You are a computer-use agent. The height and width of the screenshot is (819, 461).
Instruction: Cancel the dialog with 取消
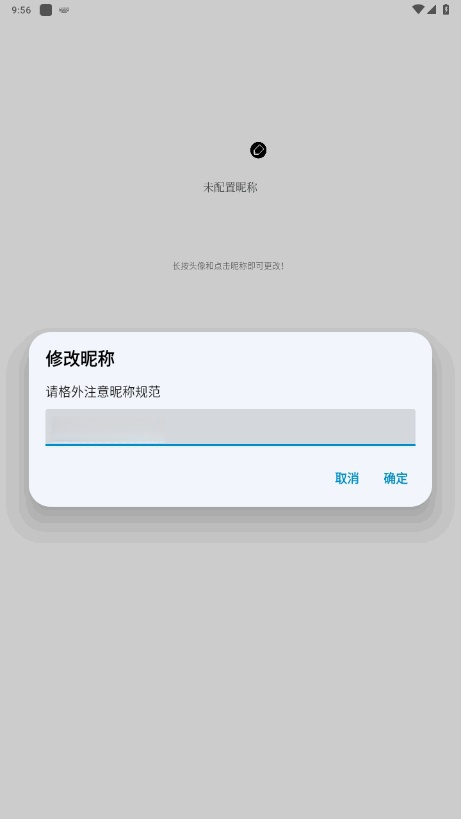pyautogui.click(x=347, y=478)
